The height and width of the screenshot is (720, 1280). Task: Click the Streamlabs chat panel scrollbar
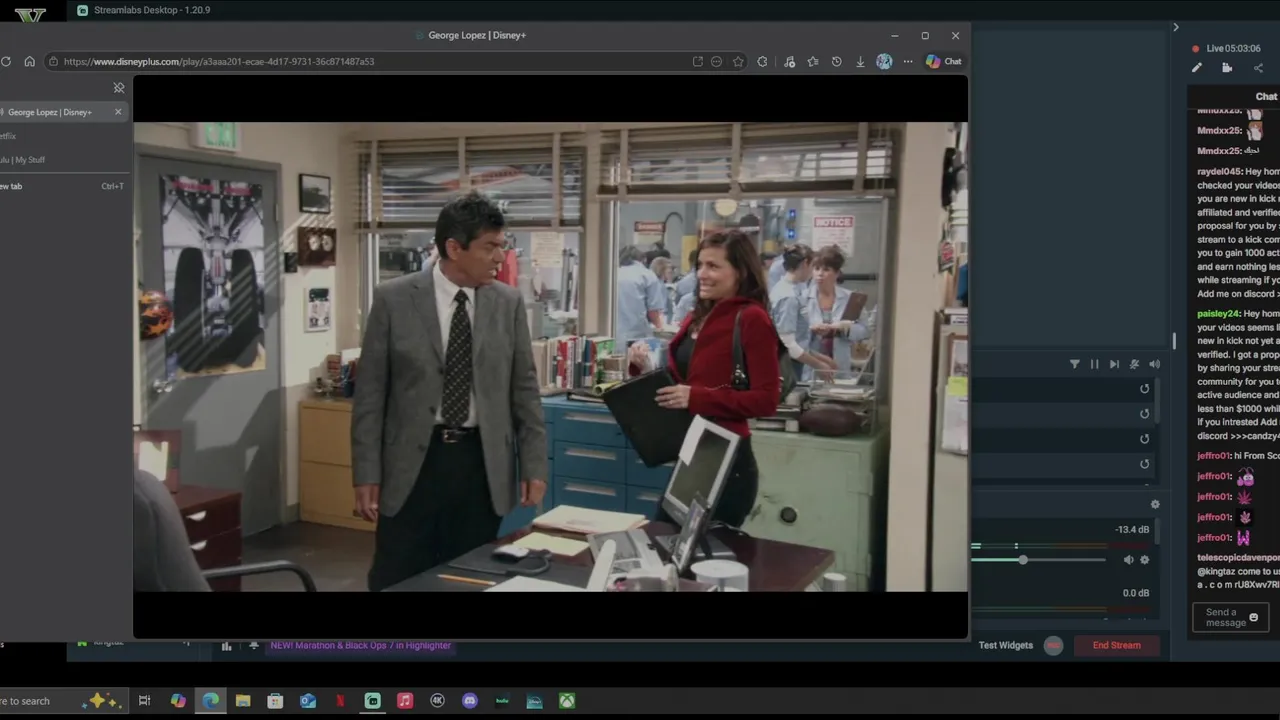pyautogui.click(x=1174, y=341)
